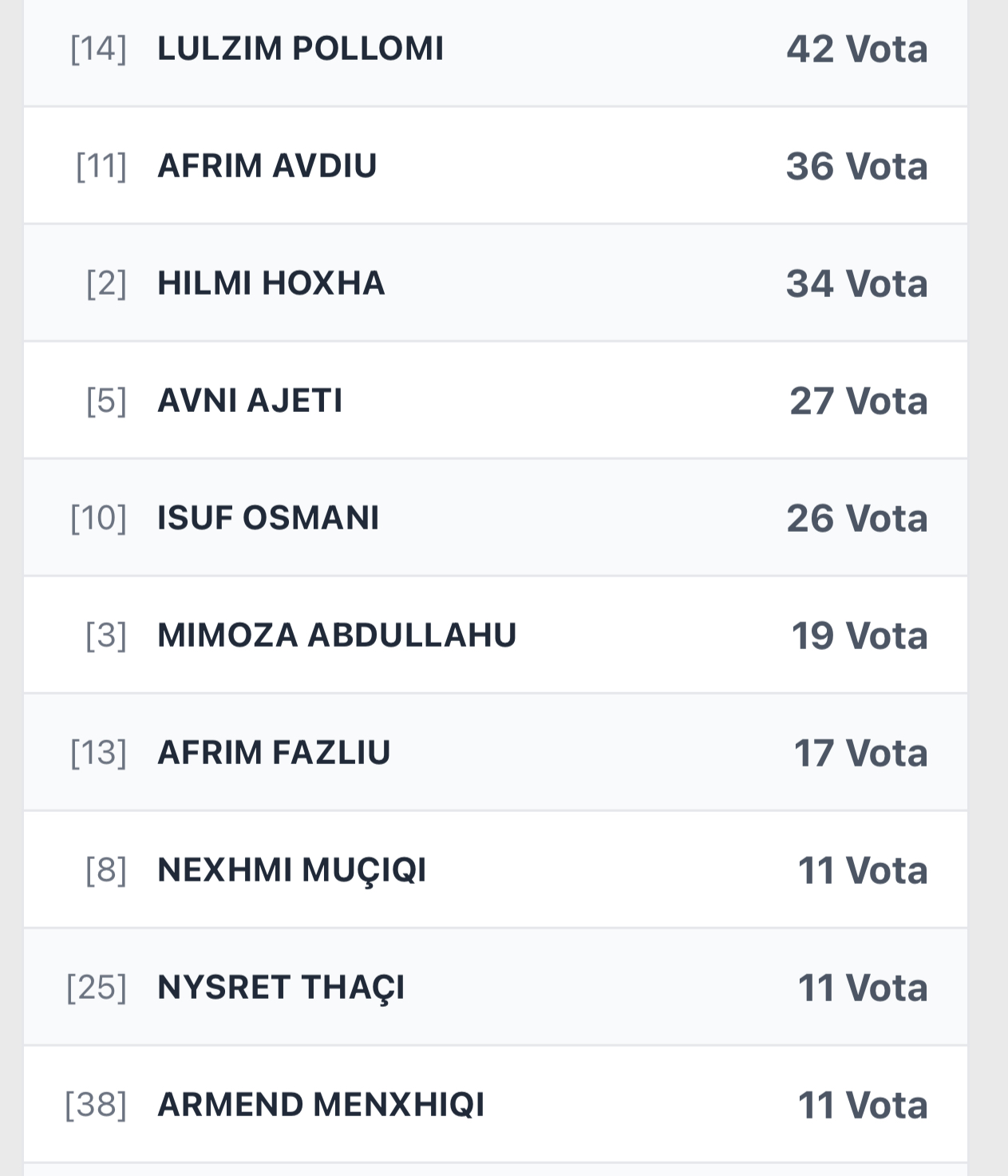
Task: Choose the Mimoza Abdullahu name
Action: 337,636
